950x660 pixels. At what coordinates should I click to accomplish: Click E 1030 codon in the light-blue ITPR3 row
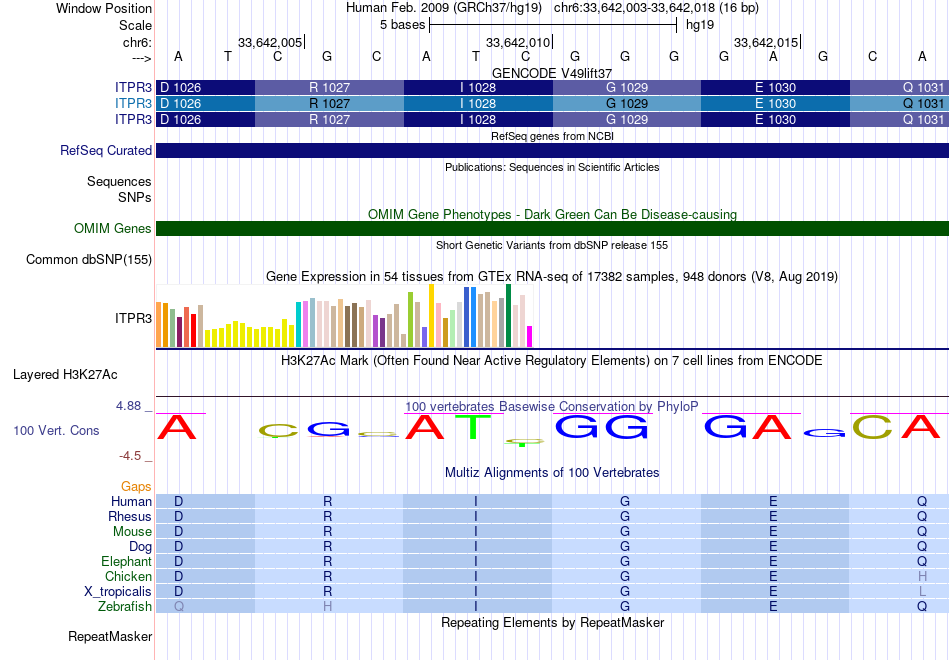[776, 104]
